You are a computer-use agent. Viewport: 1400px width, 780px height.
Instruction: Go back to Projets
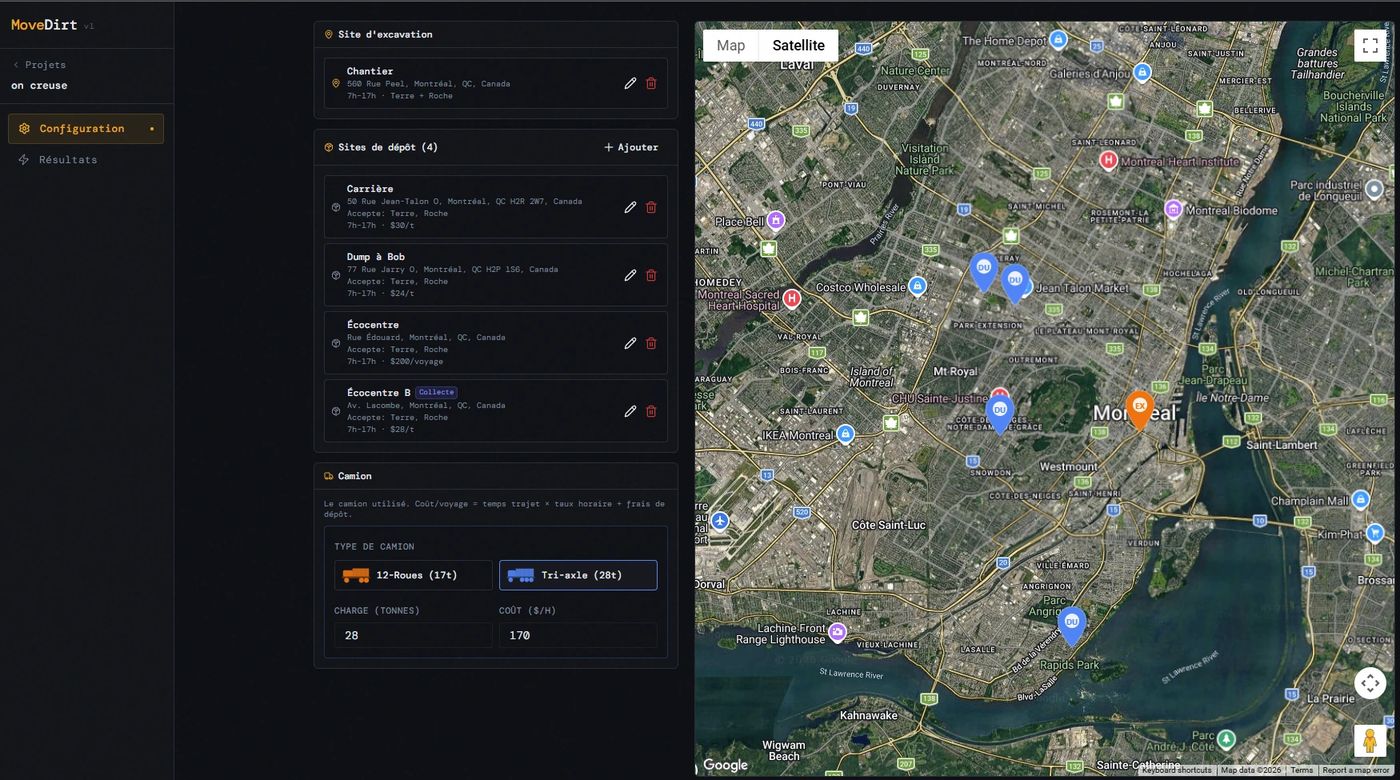[39, 65]
